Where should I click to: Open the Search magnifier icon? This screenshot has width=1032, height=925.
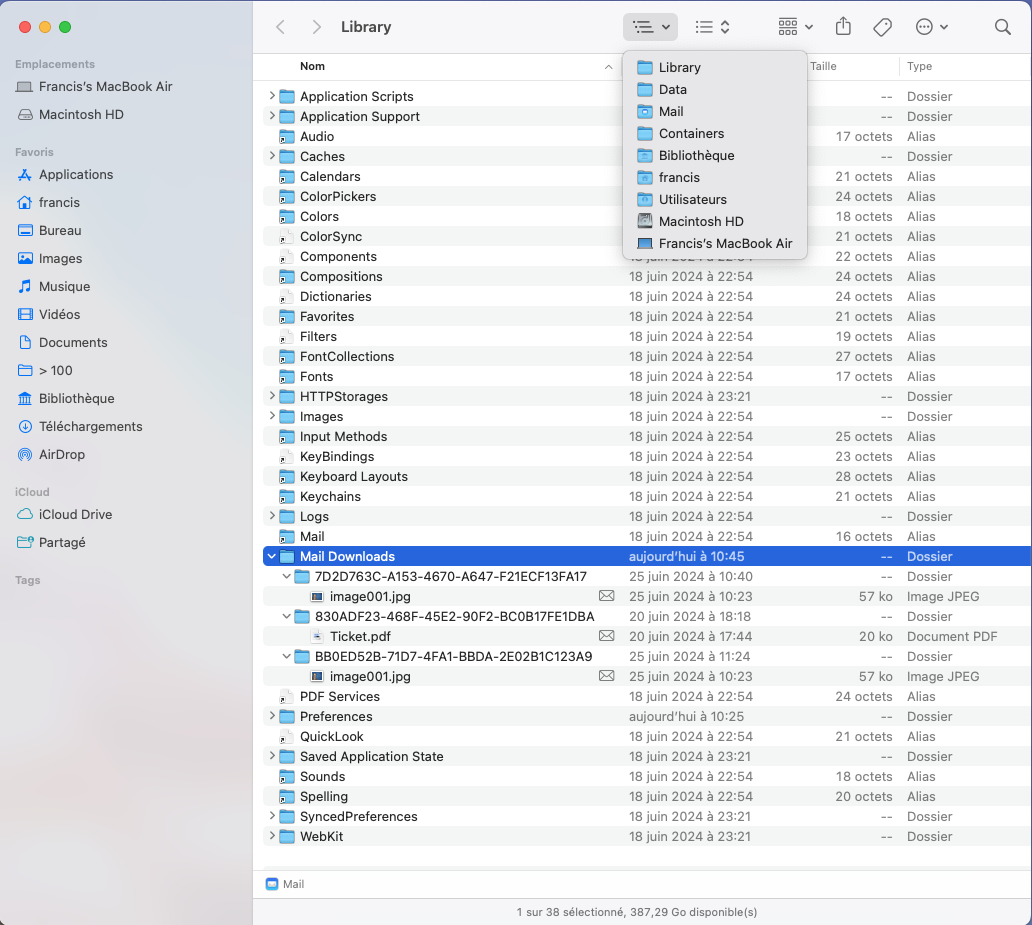(1002, 27)
